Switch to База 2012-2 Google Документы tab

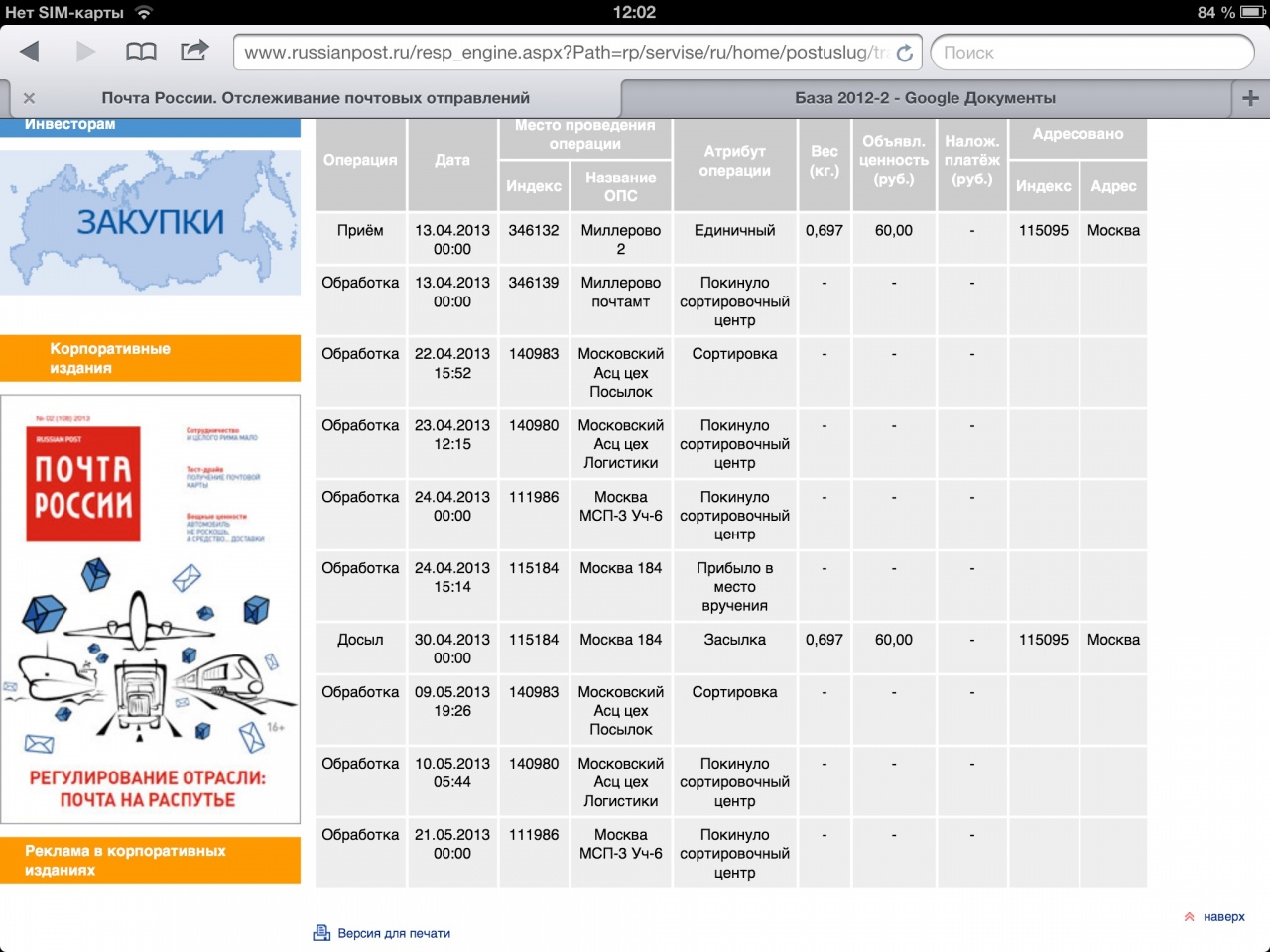point(925,98)
